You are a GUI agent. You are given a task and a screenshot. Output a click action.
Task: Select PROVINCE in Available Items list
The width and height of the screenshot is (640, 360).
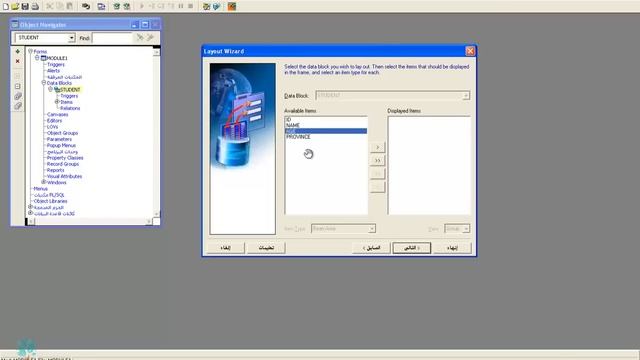click(x=326, y=137)
